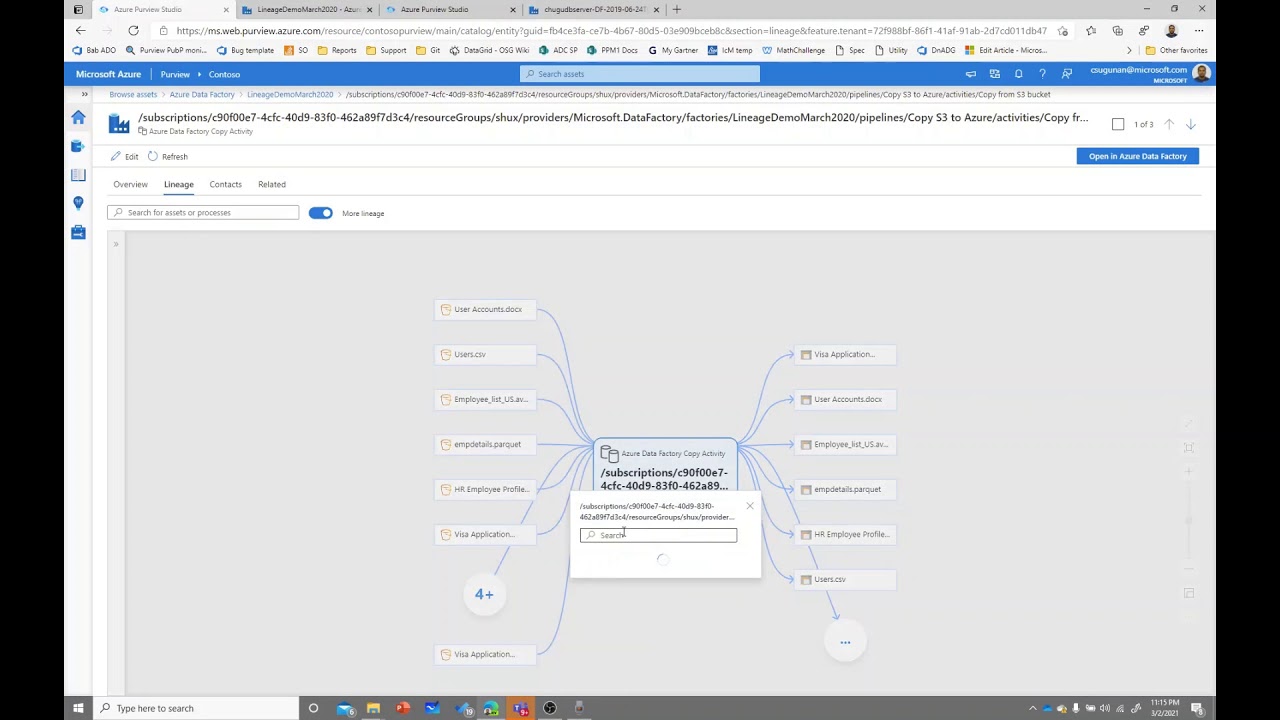Expand the lineage side panel chevron
This screenshot has height=720, width=1280.
pos(116,244)
